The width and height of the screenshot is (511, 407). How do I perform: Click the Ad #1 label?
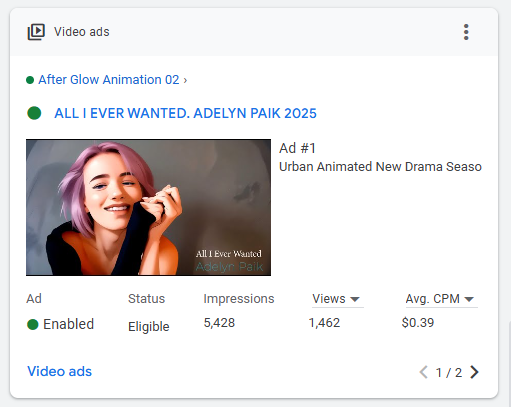point(297,148)
